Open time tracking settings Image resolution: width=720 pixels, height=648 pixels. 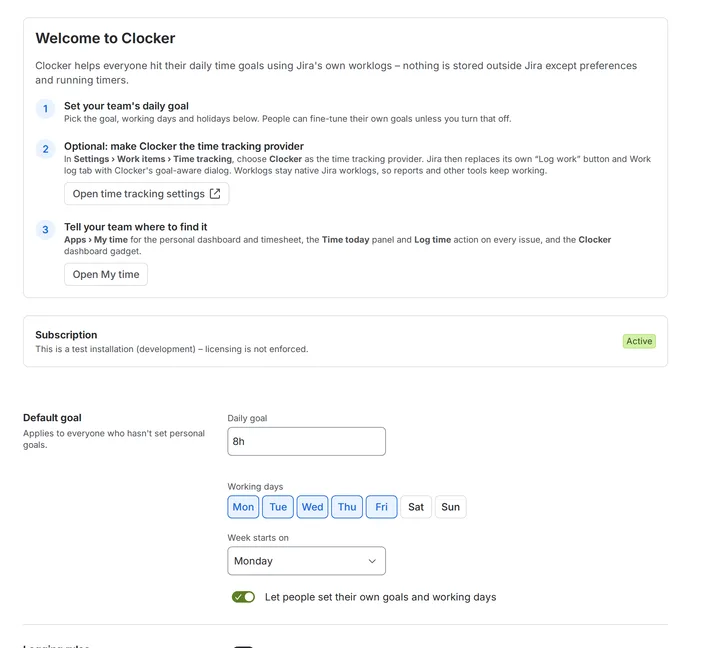[146, 193]
